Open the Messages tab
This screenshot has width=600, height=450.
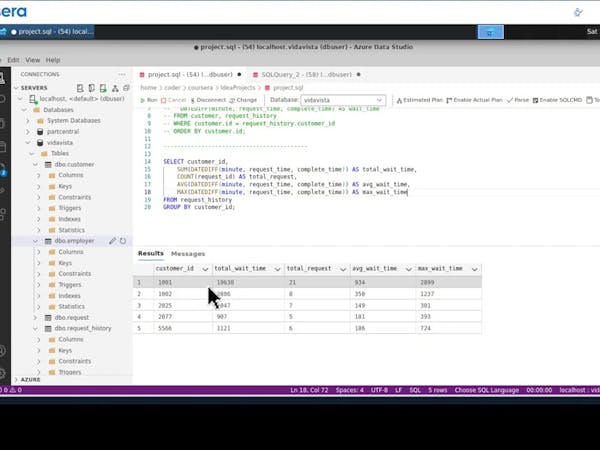(188, 254)
